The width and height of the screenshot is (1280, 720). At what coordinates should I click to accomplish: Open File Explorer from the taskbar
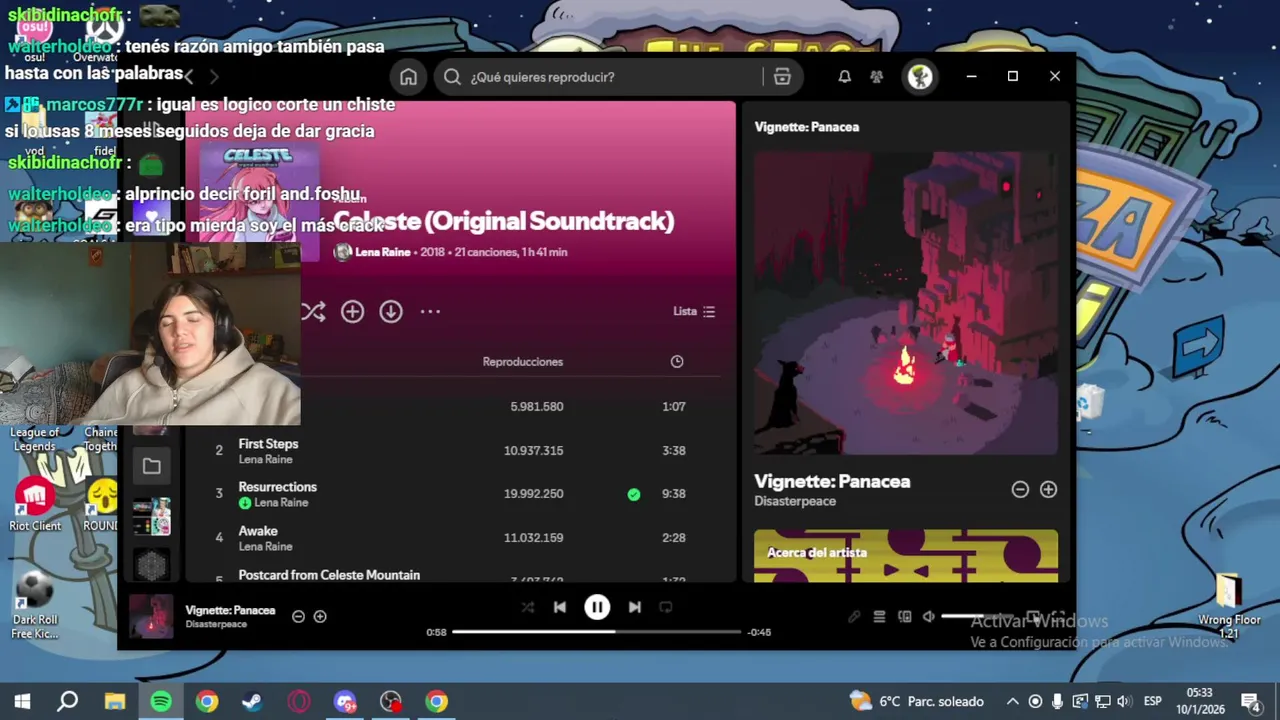115,701
